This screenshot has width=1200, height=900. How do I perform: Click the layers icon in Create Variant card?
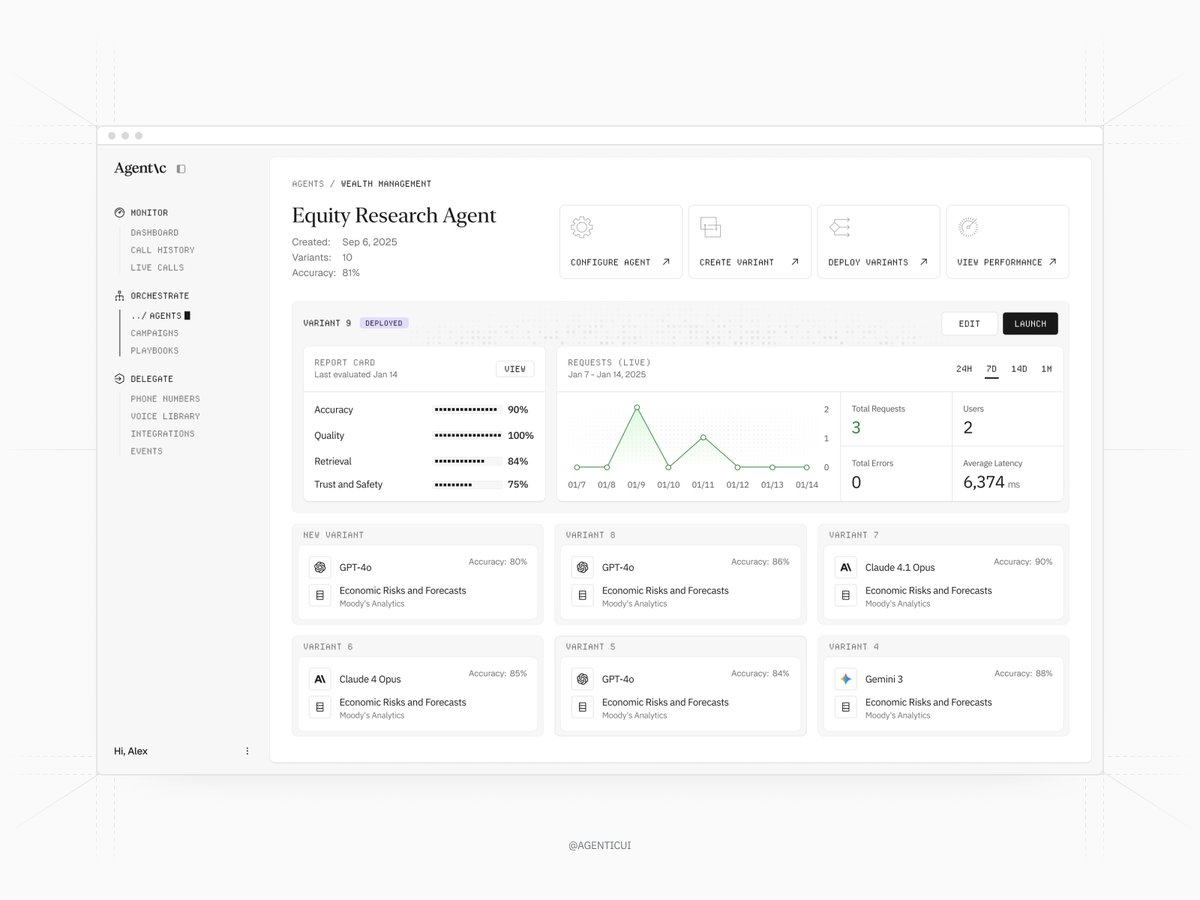click(x=710, y=227)
